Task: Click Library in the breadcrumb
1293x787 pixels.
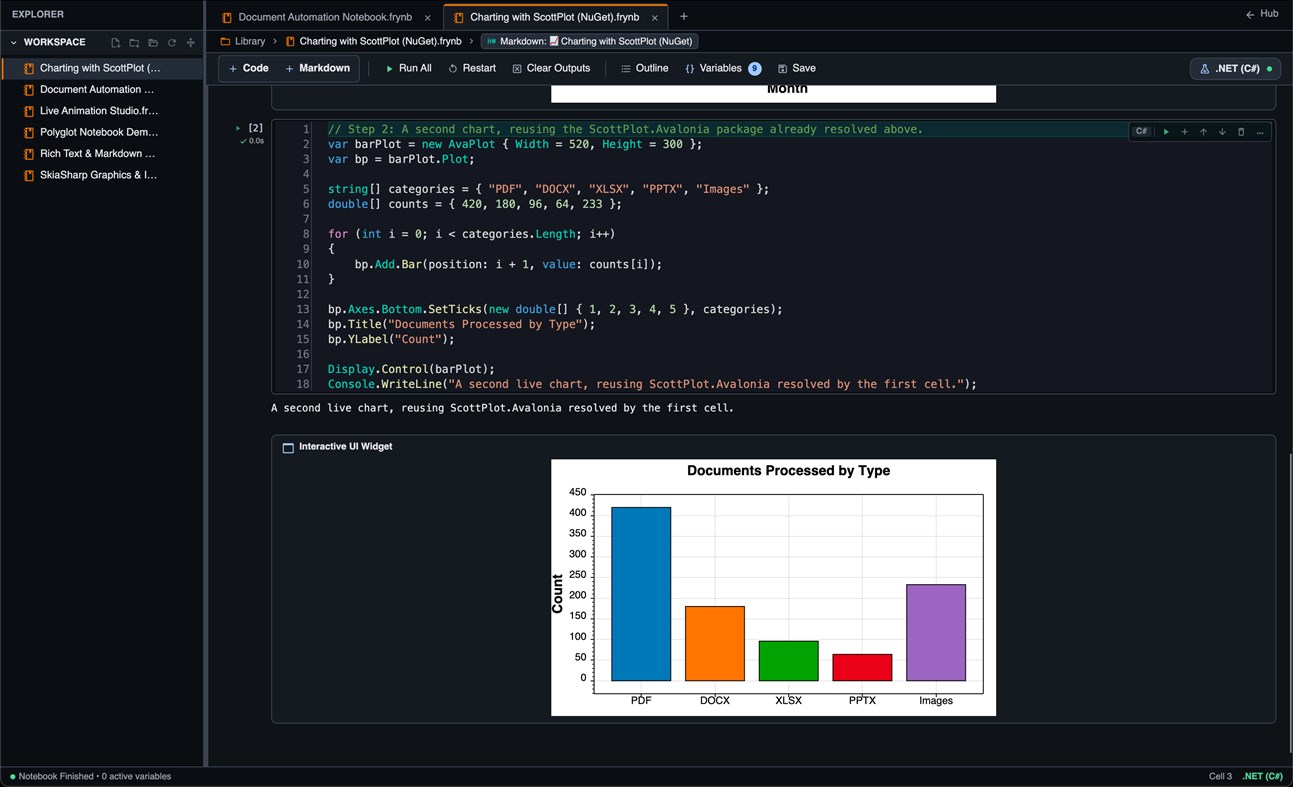Action: 243,42
